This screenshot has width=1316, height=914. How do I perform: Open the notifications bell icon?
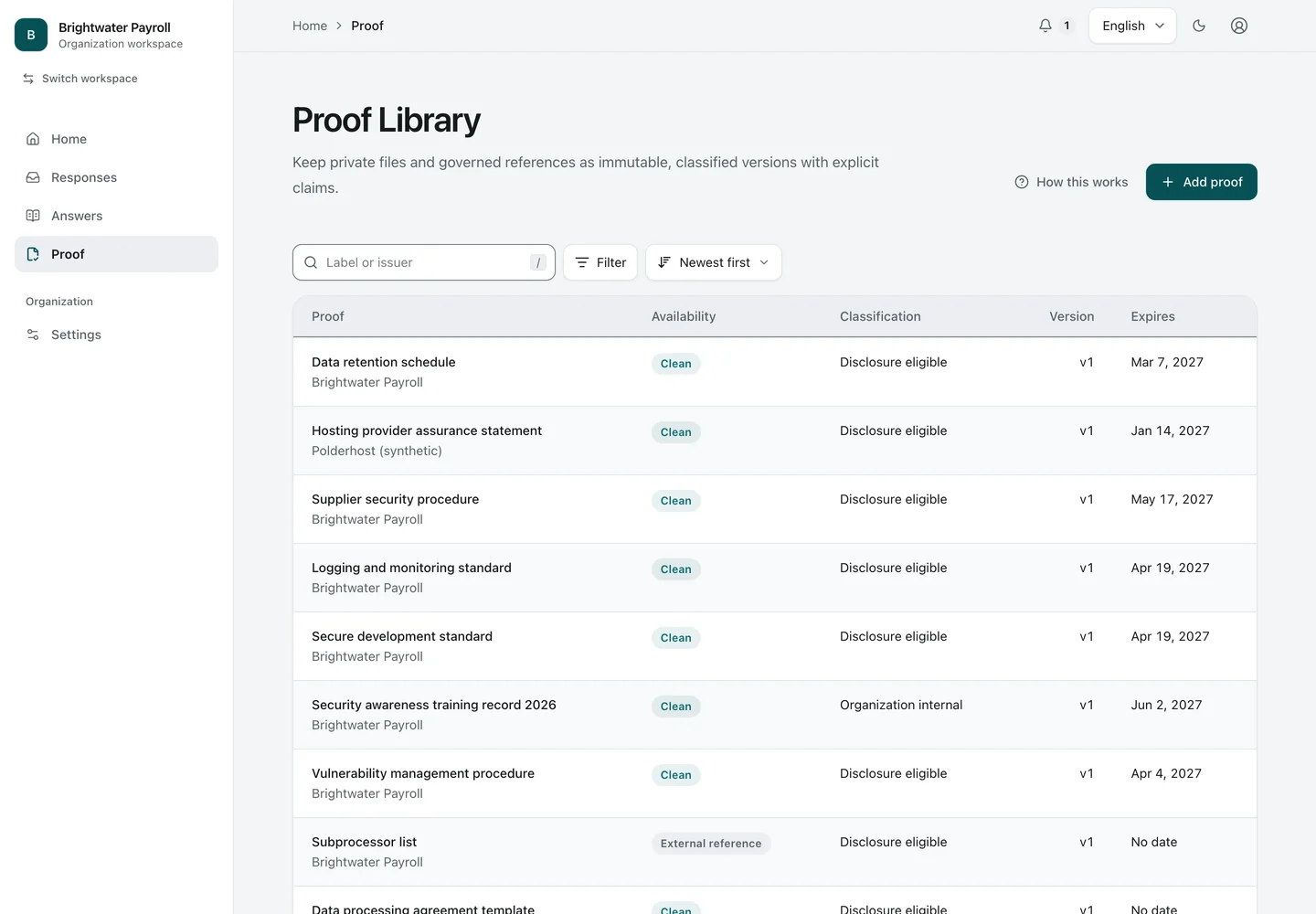(x=1045, y=26)
